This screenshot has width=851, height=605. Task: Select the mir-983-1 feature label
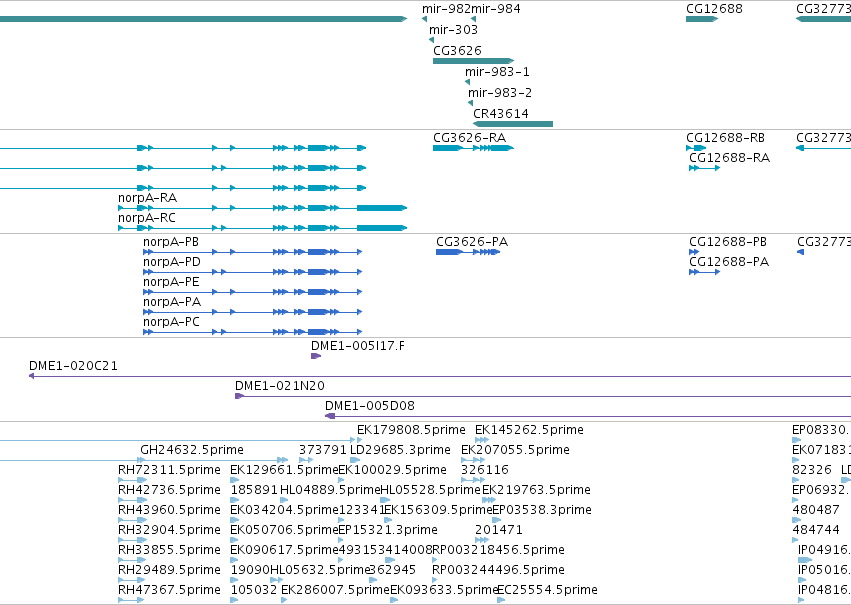point(497,72)
